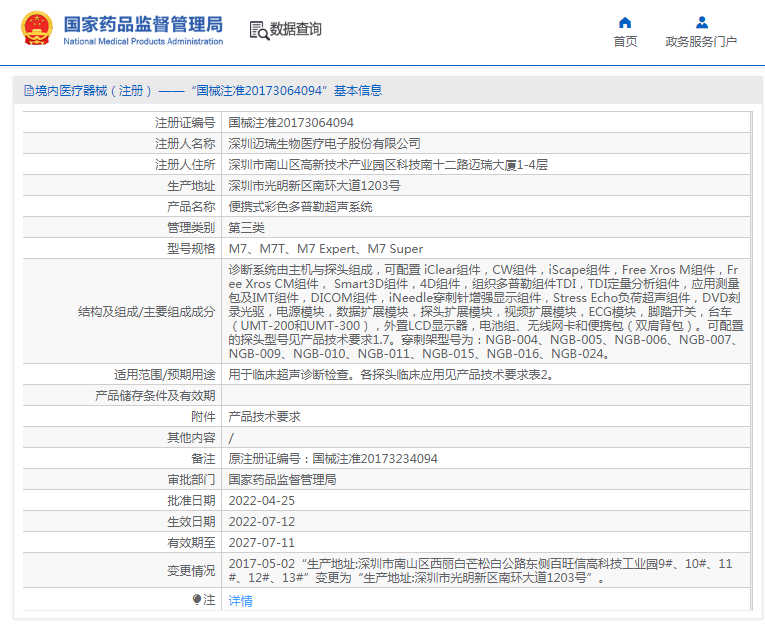This screenshot has width=765, height=628.
Task: Open the 政务服务门户 portal label
Action: click(x=701, y=42)
